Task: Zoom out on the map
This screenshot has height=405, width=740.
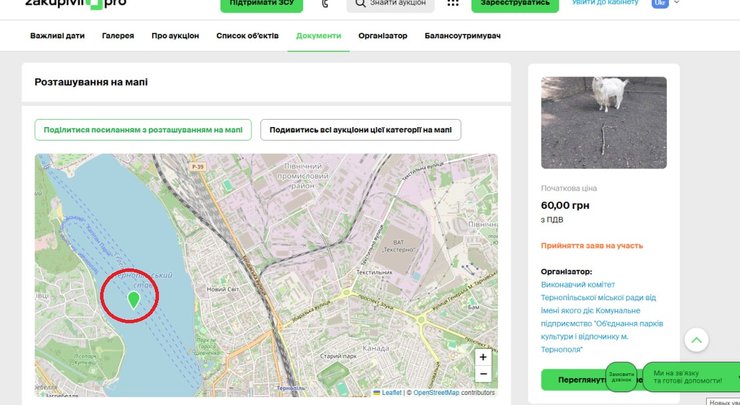Action: point(483,374)
